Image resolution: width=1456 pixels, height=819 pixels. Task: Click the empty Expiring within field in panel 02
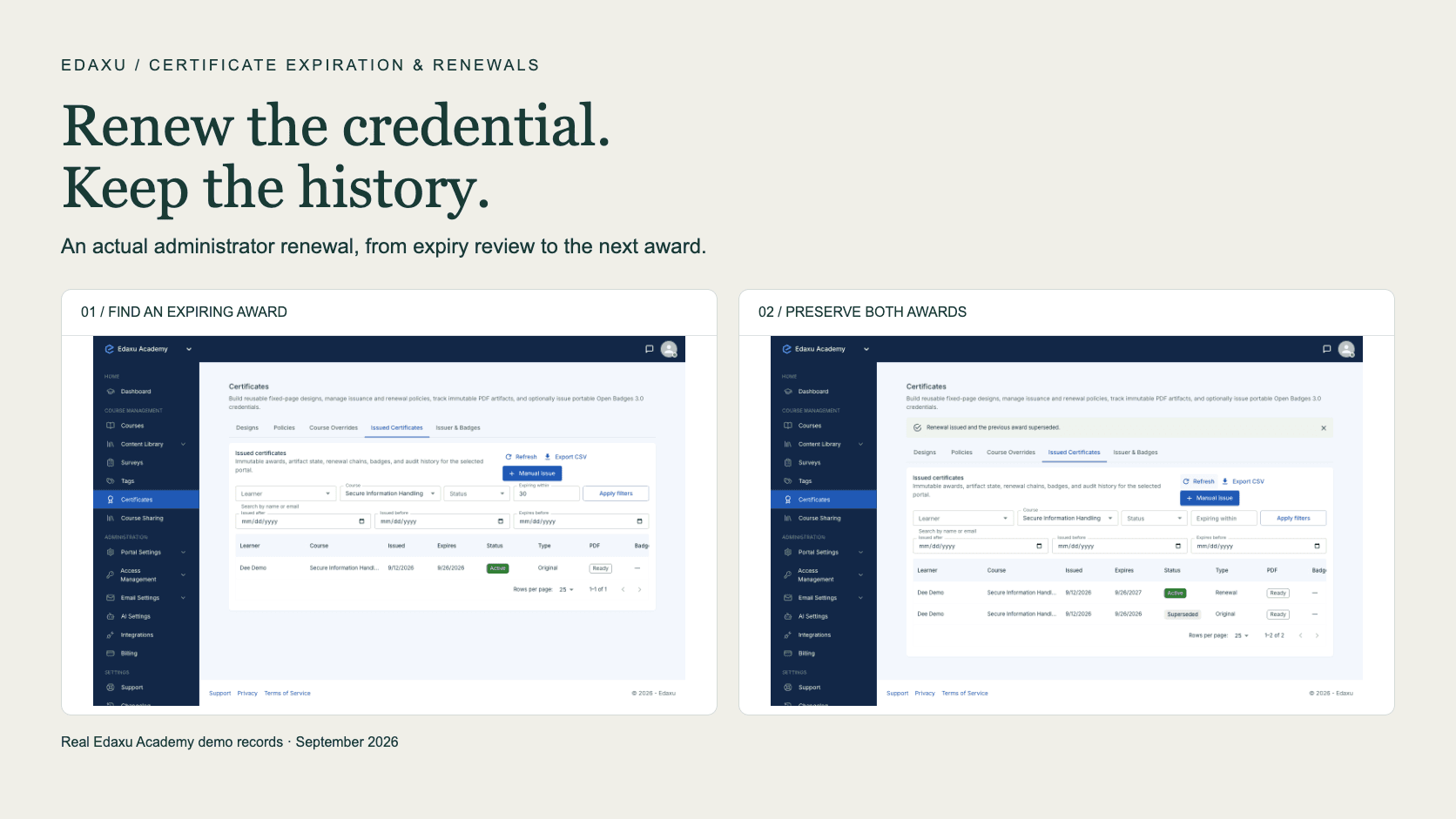click(1224, 518)
